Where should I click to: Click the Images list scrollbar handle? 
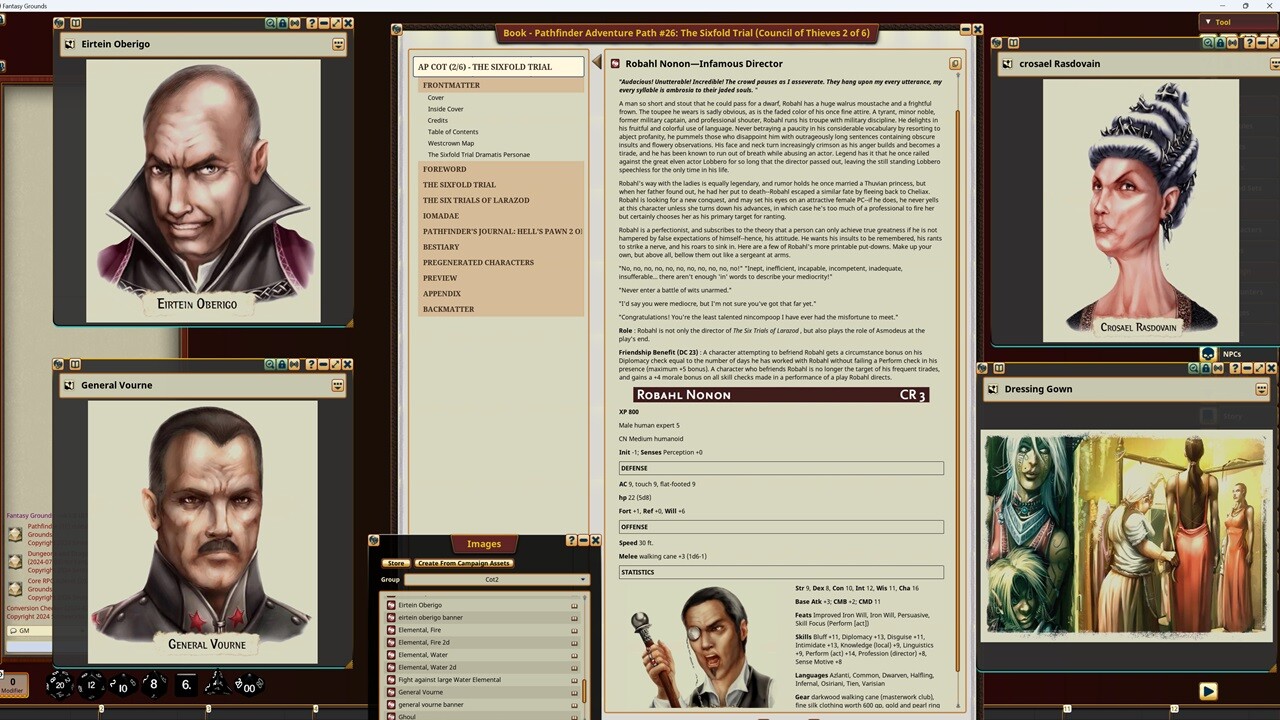583,691
